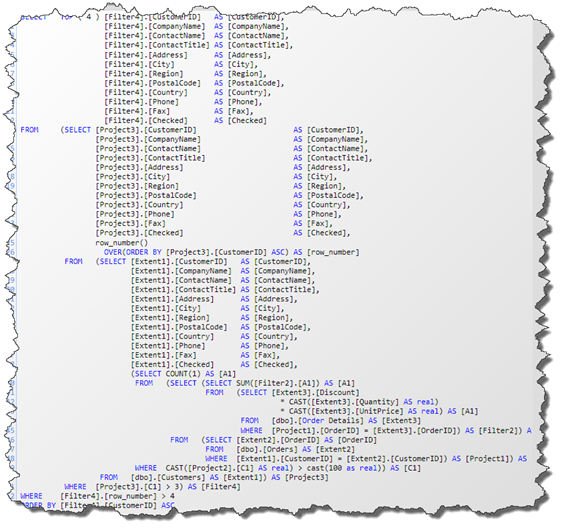Click the [Filter4].[Checked] column reference
The width and height of the screenshot is (566, 532).
(146, 121)
